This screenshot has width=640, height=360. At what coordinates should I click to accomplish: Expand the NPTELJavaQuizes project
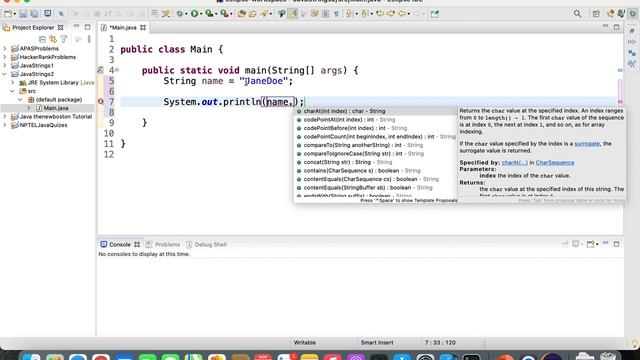coord(5,125)
